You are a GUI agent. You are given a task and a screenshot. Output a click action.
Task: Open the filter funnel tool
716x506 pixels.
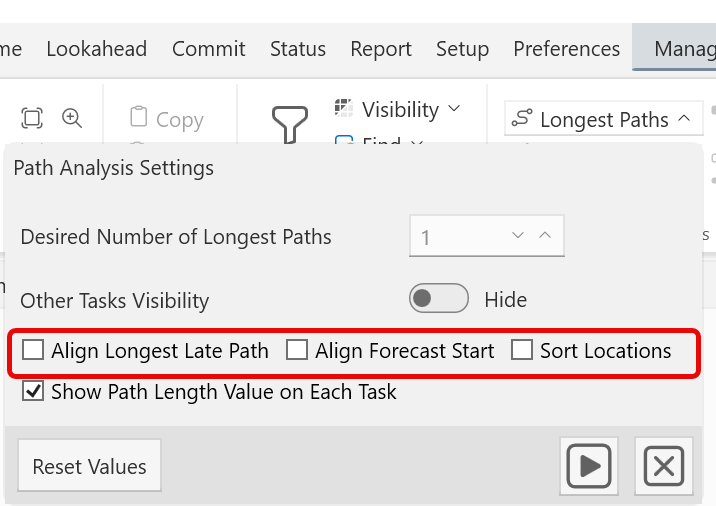290,125
